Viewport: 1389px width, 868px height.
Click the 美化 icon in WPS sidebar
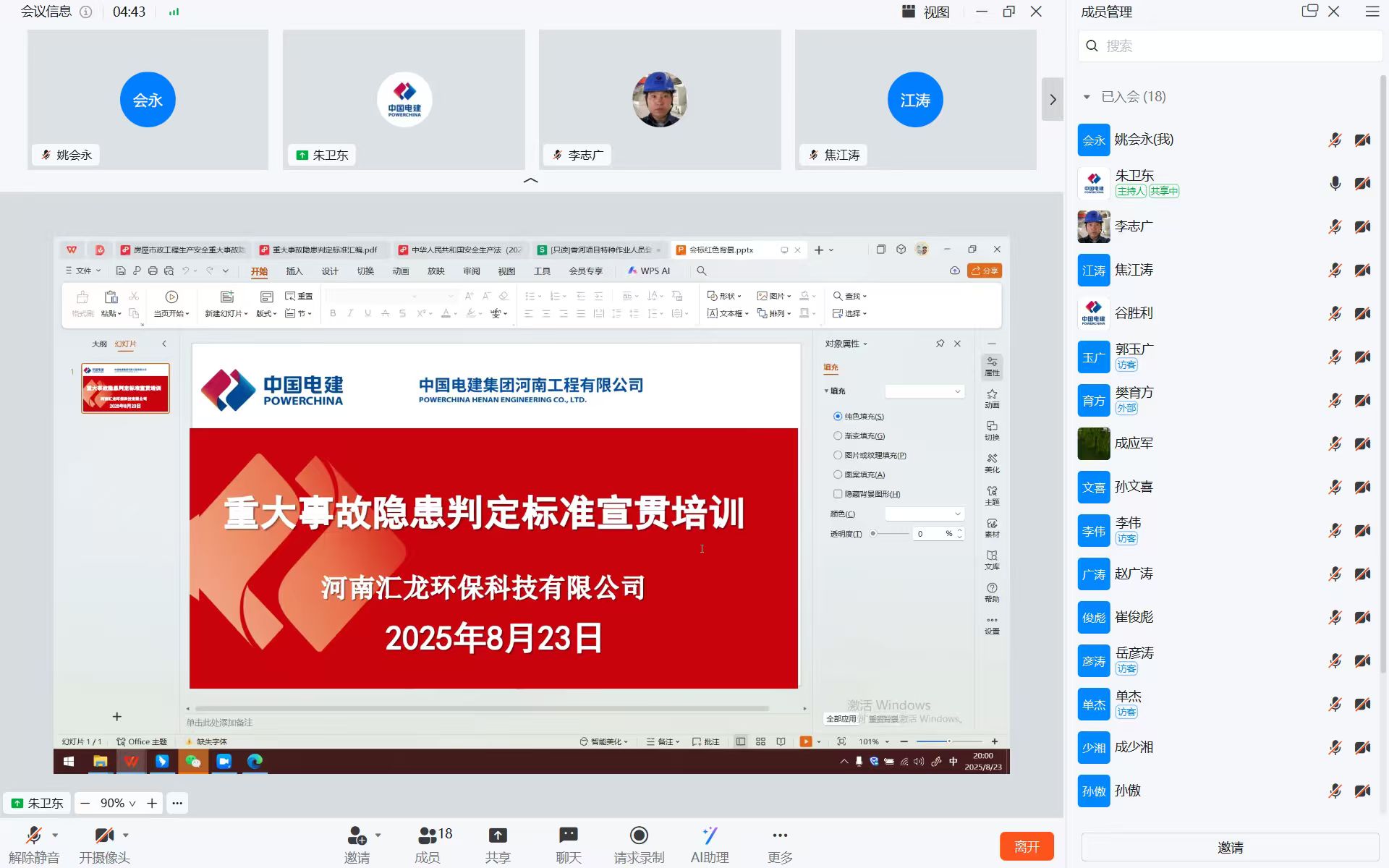point(992,463)
